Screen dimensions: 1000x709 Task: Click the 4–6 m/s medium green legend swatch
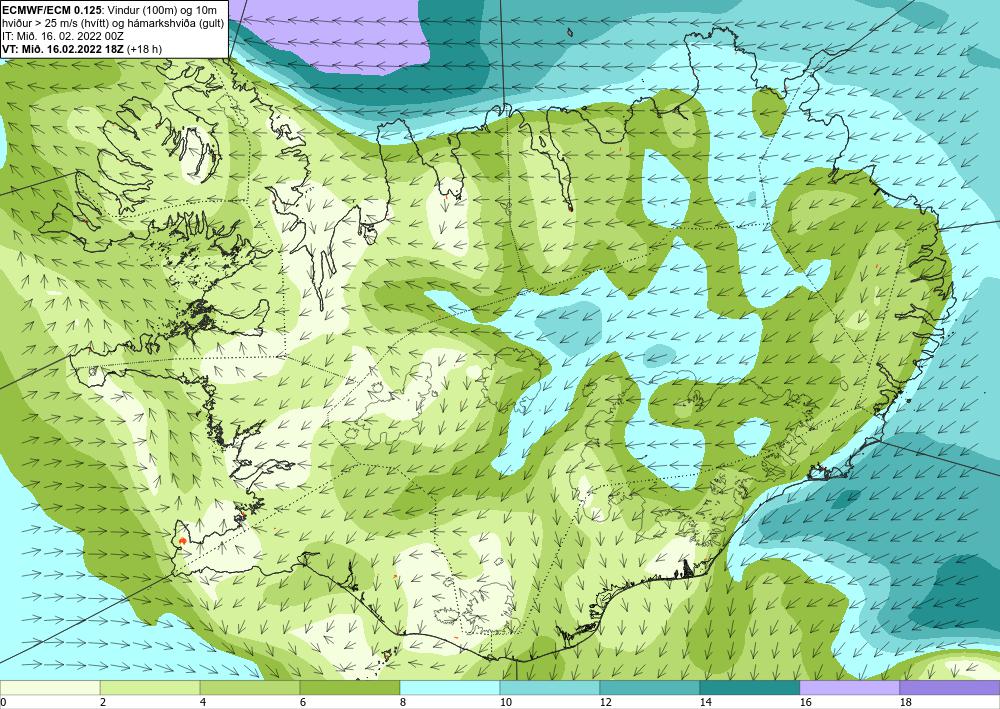tap(250, 687)
